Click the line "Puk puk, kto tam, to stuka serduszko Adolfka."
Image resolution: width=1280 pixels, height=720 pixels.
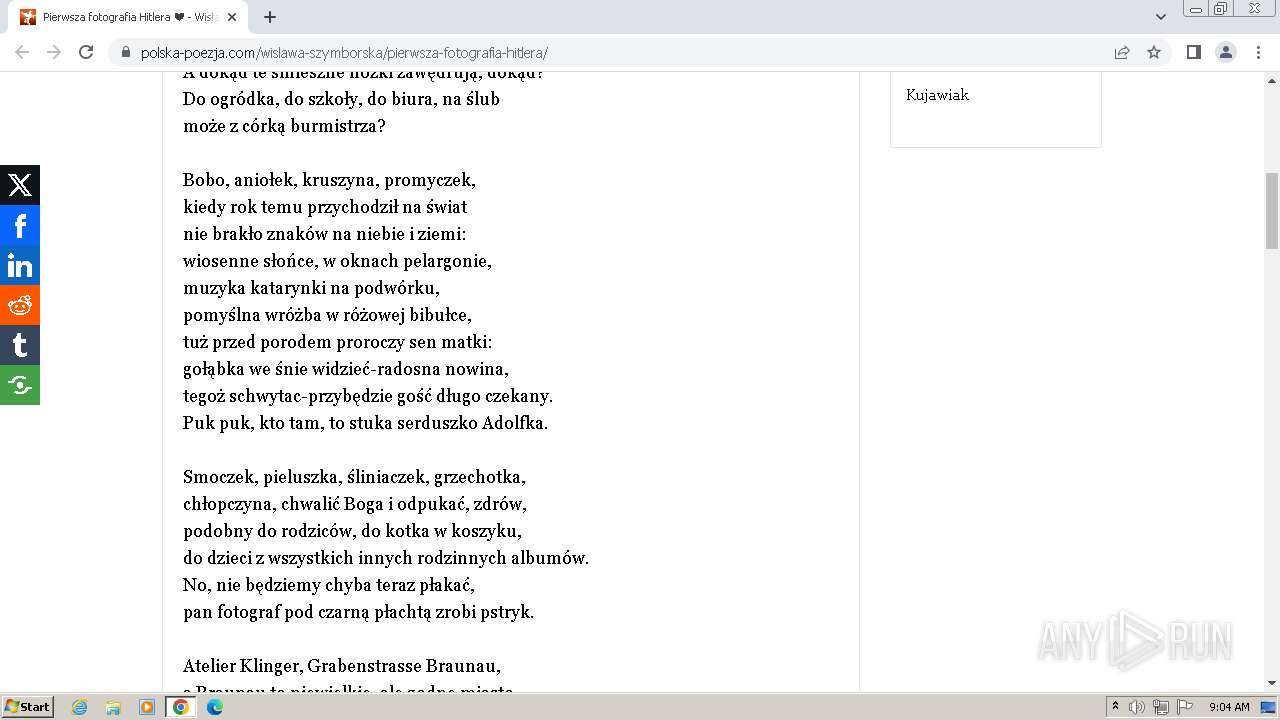coord(366,423)
